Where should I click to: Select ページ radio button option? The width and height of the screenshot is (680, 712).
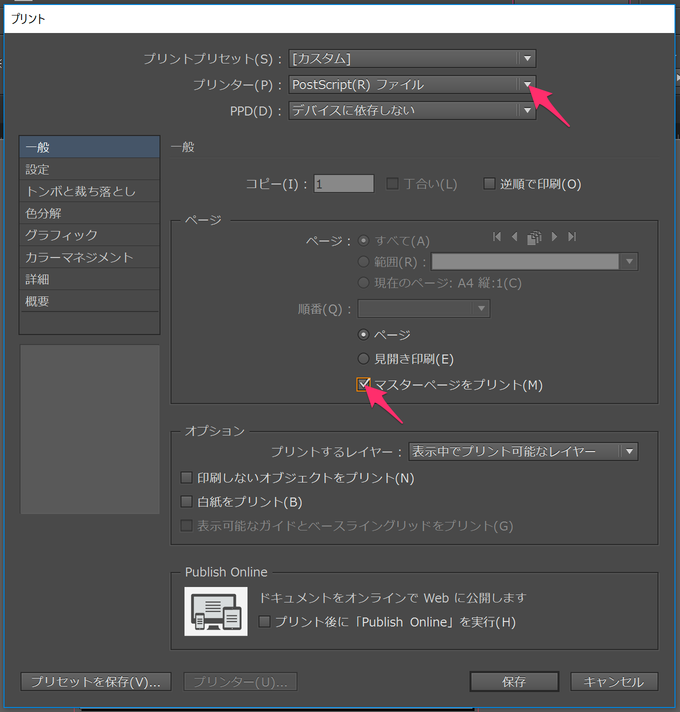pos(363,335)
